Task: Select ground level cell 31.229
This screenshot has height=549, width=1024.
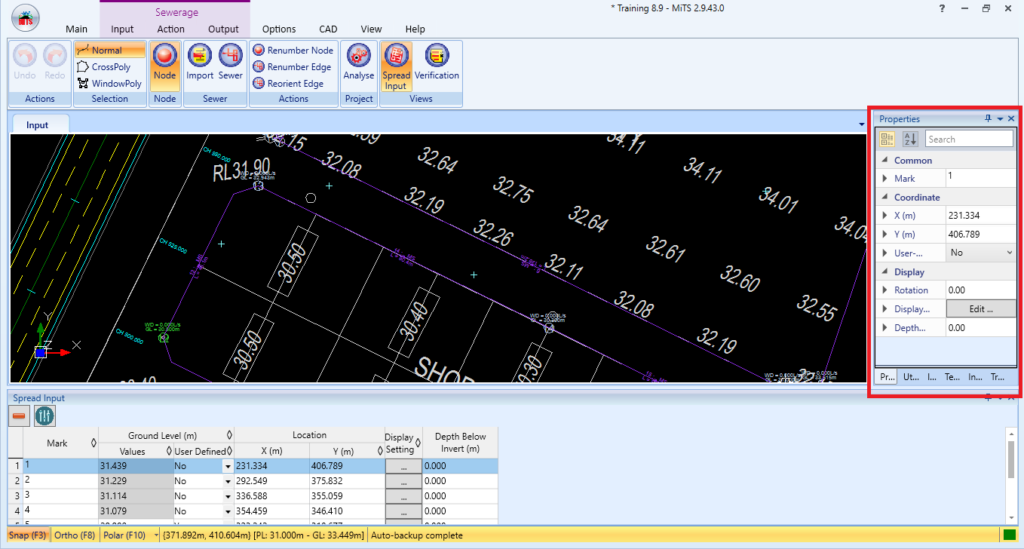Action: click(x=135, y=481)
